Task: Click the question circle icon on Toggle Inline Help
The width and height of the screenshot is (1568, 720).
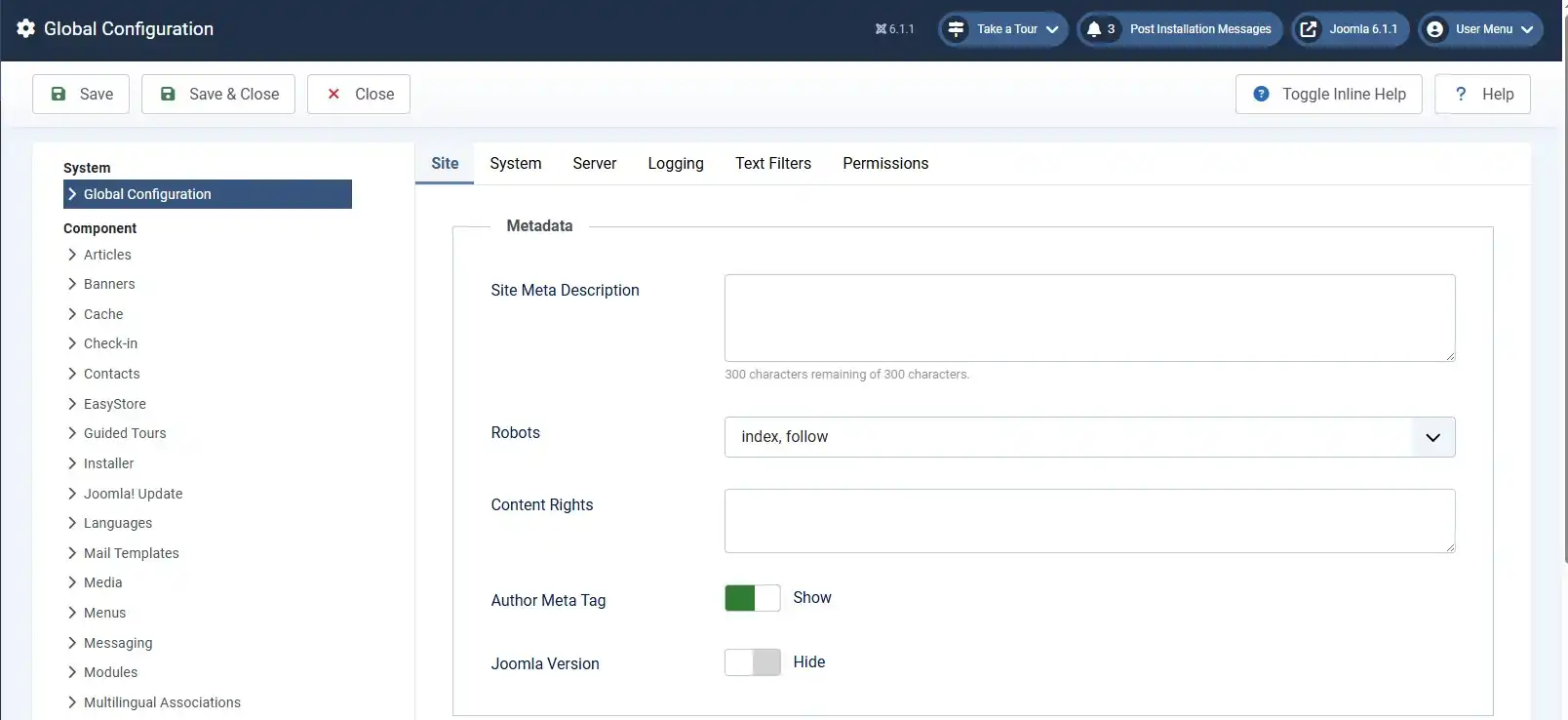Action: coord(1261,94)
